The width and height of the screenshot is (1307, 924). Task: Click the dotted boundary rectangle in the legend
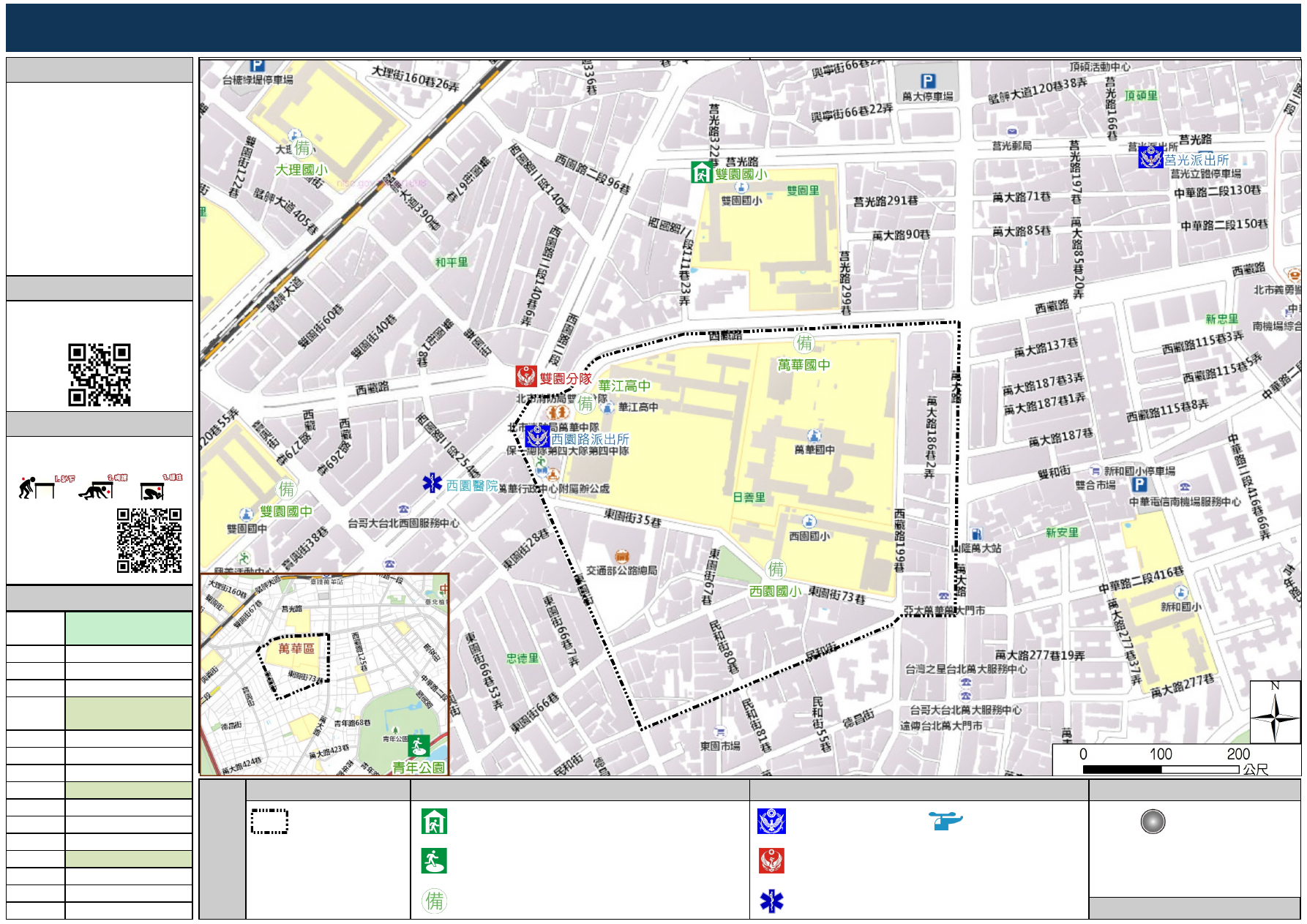pos(269,821)
